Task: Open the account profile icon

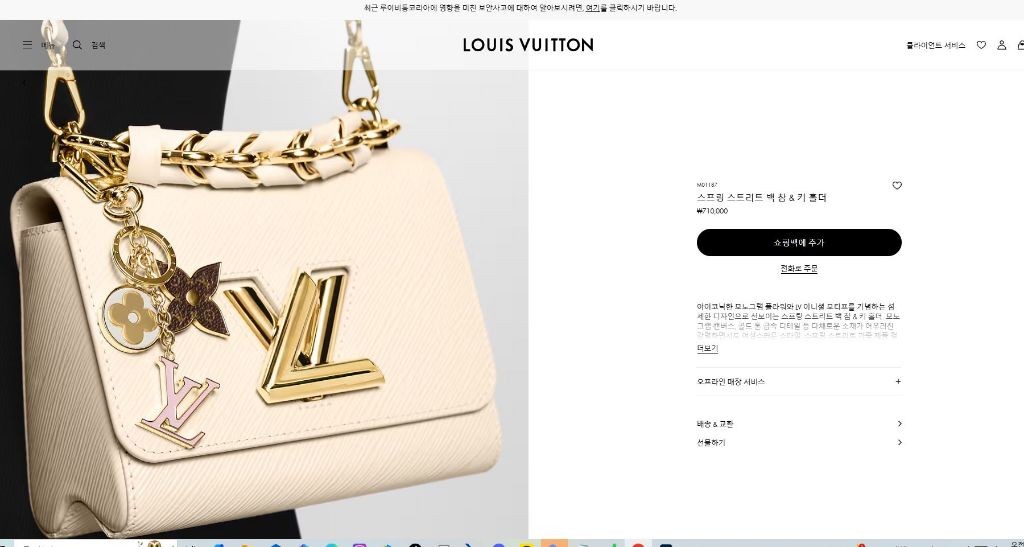Action: coord(1001,45)
